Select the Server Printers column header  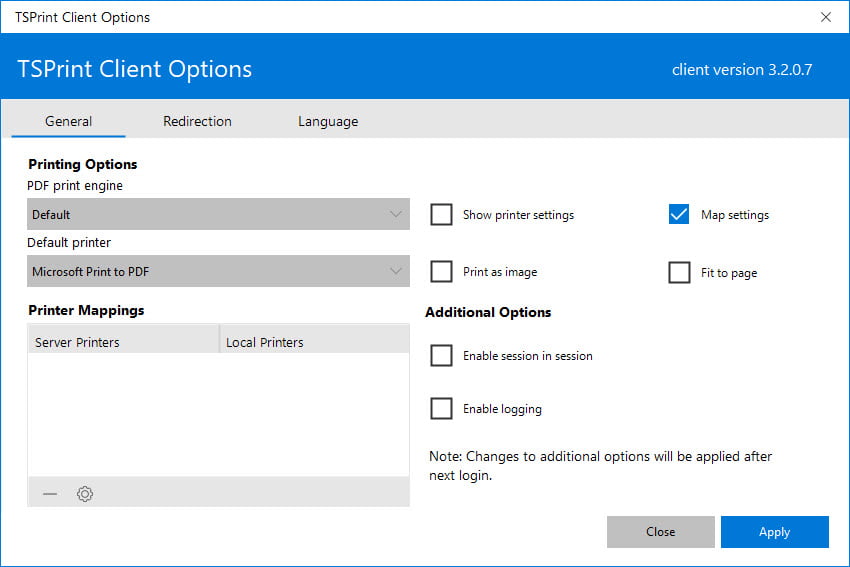click(x=124, y=339)
